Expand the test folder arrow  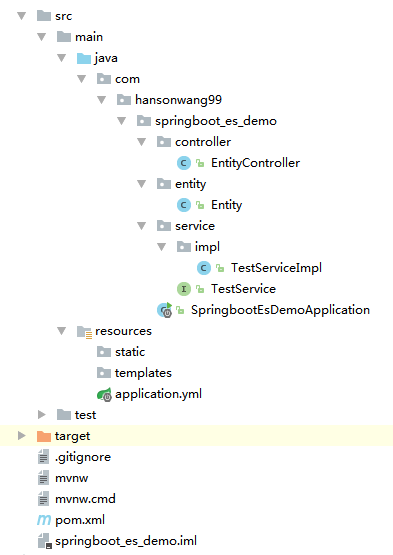click(42, 415)
